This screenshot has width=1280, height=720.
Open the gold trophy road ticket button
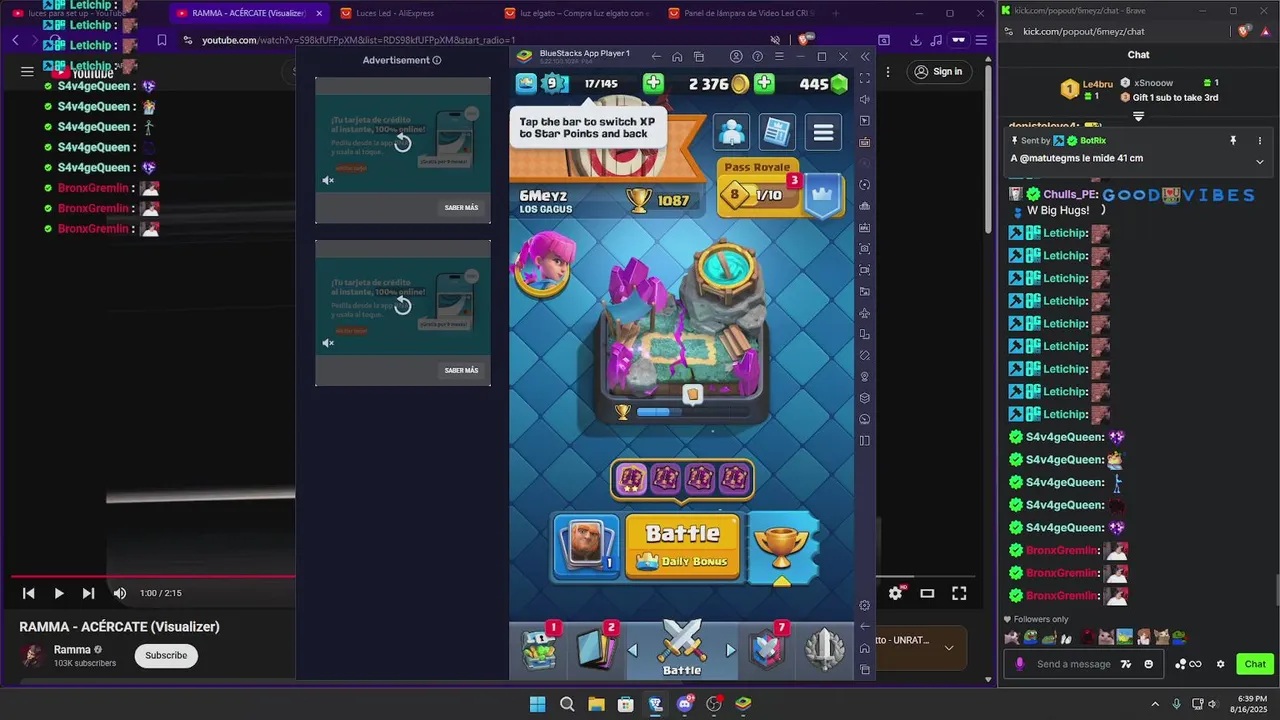(x=783, y=546)
